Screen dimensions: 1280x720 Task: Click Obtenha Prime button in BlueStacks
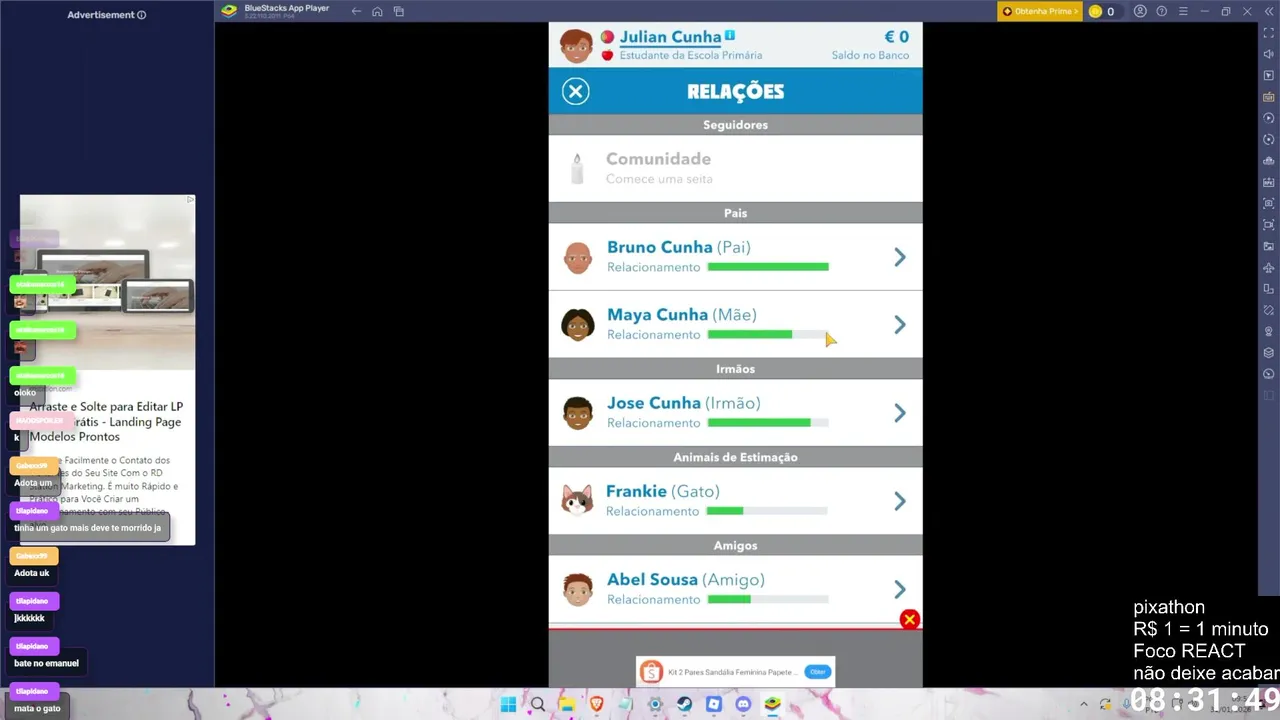click(1040, 11)
